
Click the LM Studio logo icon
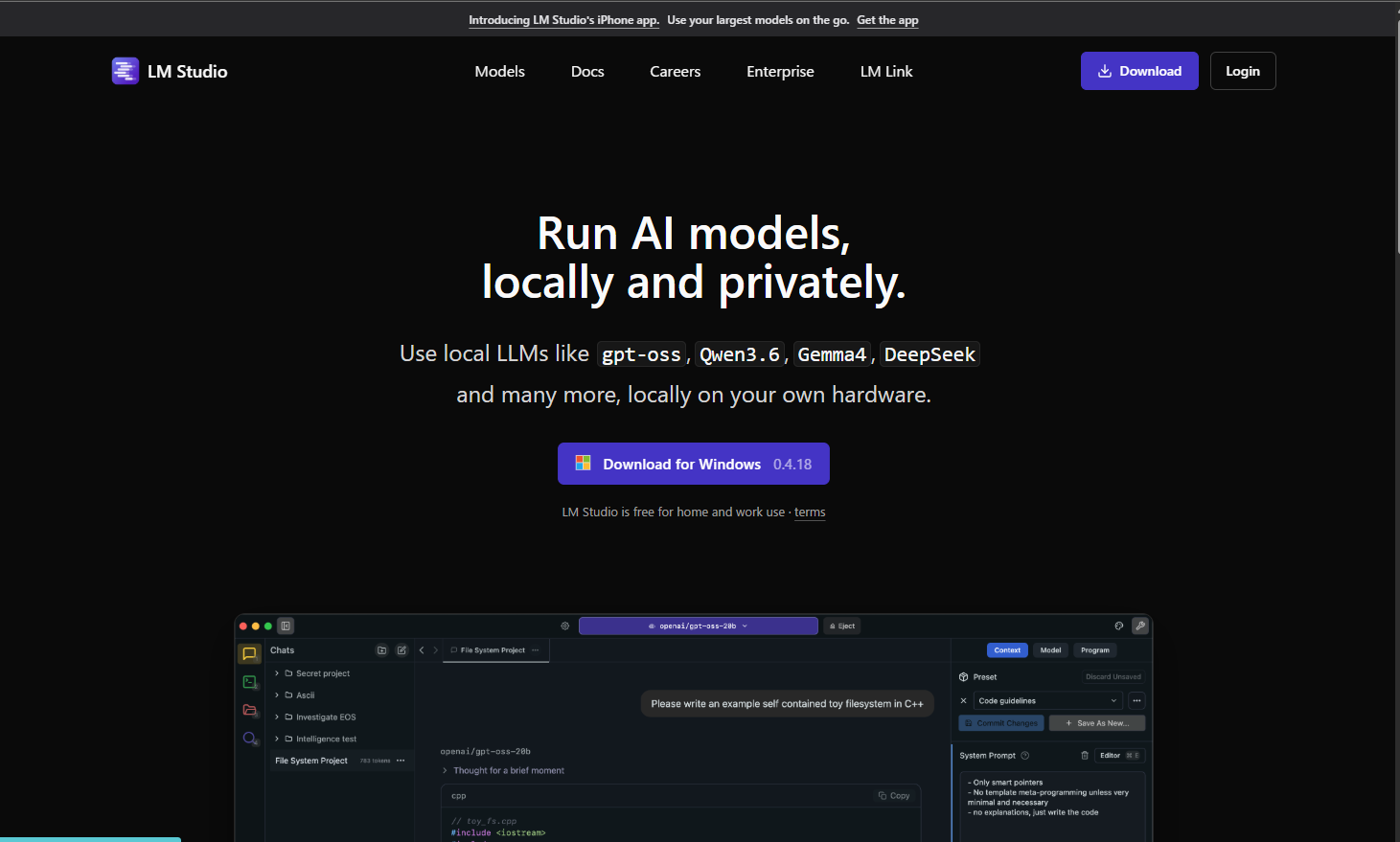click(x=126, y=71)
